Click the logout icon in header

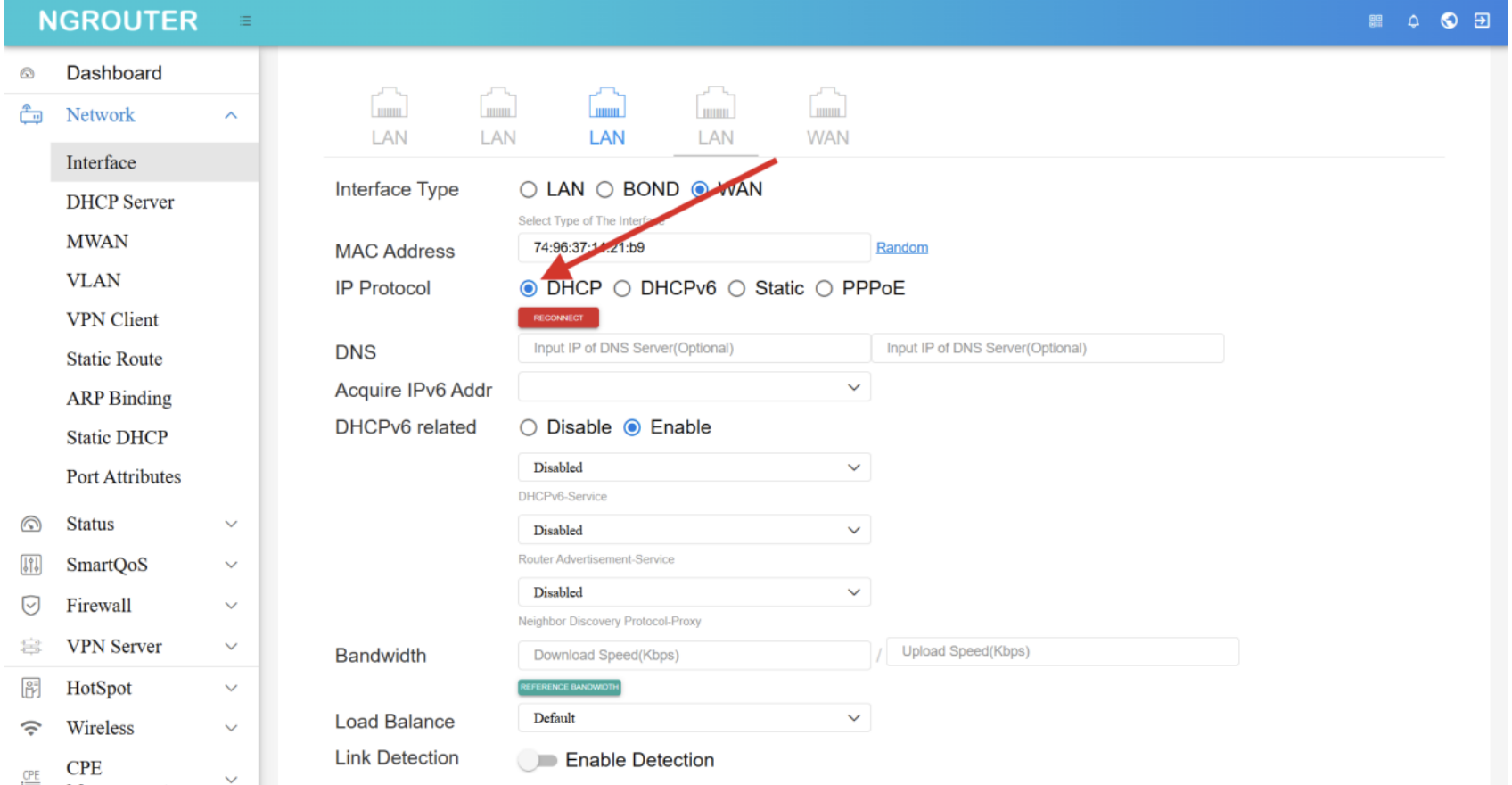(1482, 21)
